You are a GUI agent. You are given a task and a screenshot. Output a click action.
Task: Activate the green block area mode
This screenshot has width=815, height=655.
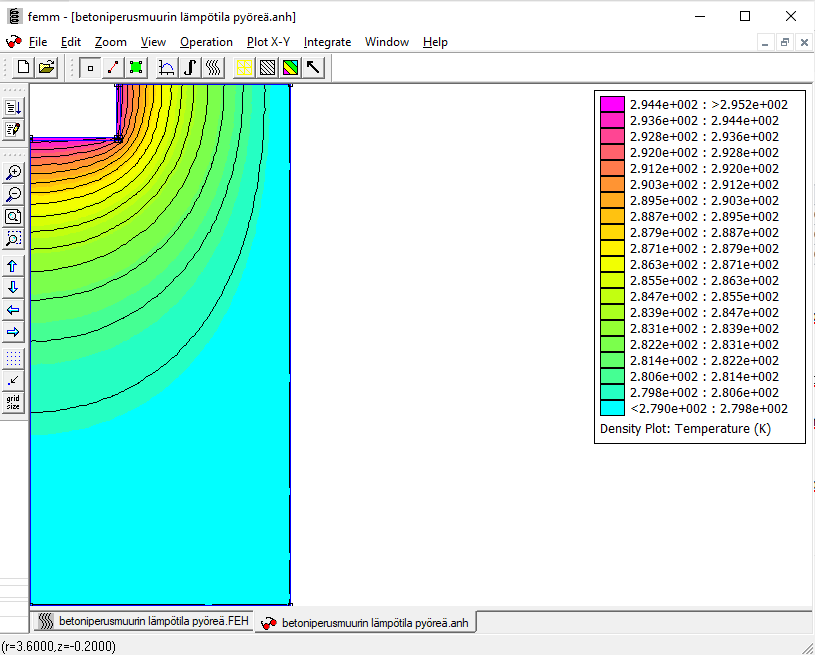136,68
